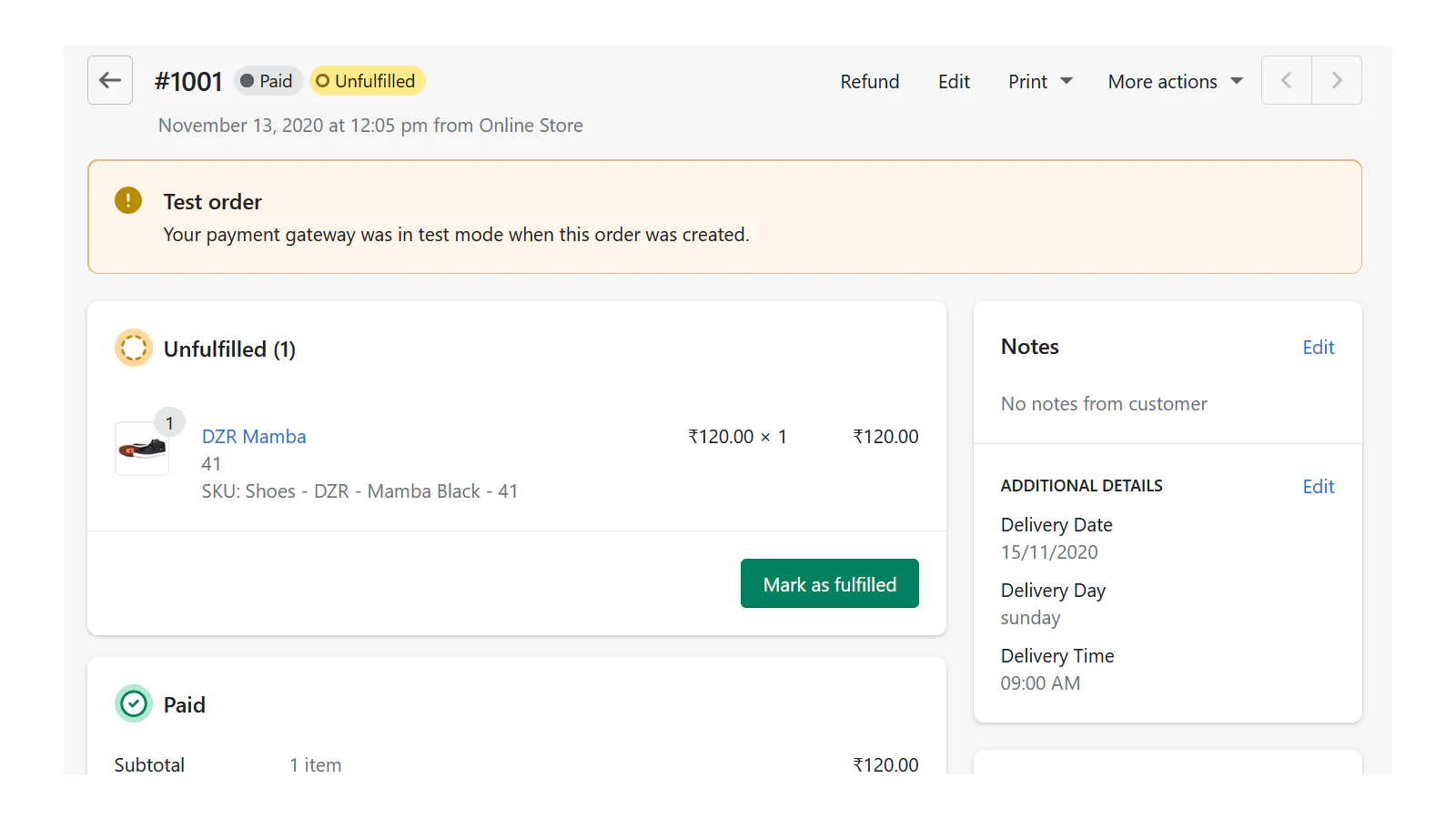1456x819 pixels.
Task: Edit the Additional Details section
Action: coord(1318,487)
